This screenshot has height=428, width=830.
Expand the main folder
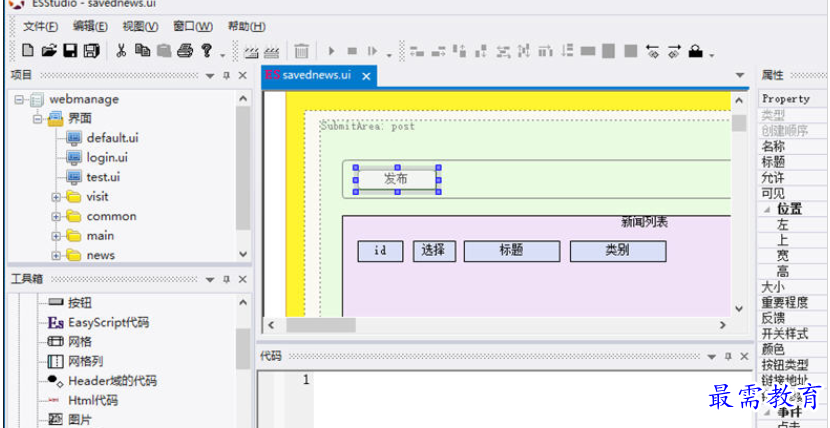tap(56, 236)
